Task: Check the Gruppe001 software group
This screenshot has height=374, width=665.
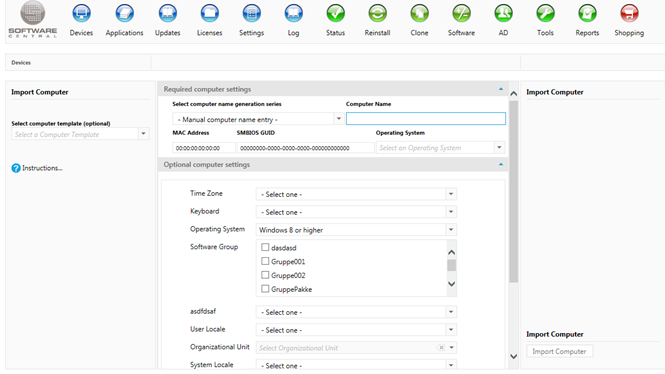Action: point(265,261)
